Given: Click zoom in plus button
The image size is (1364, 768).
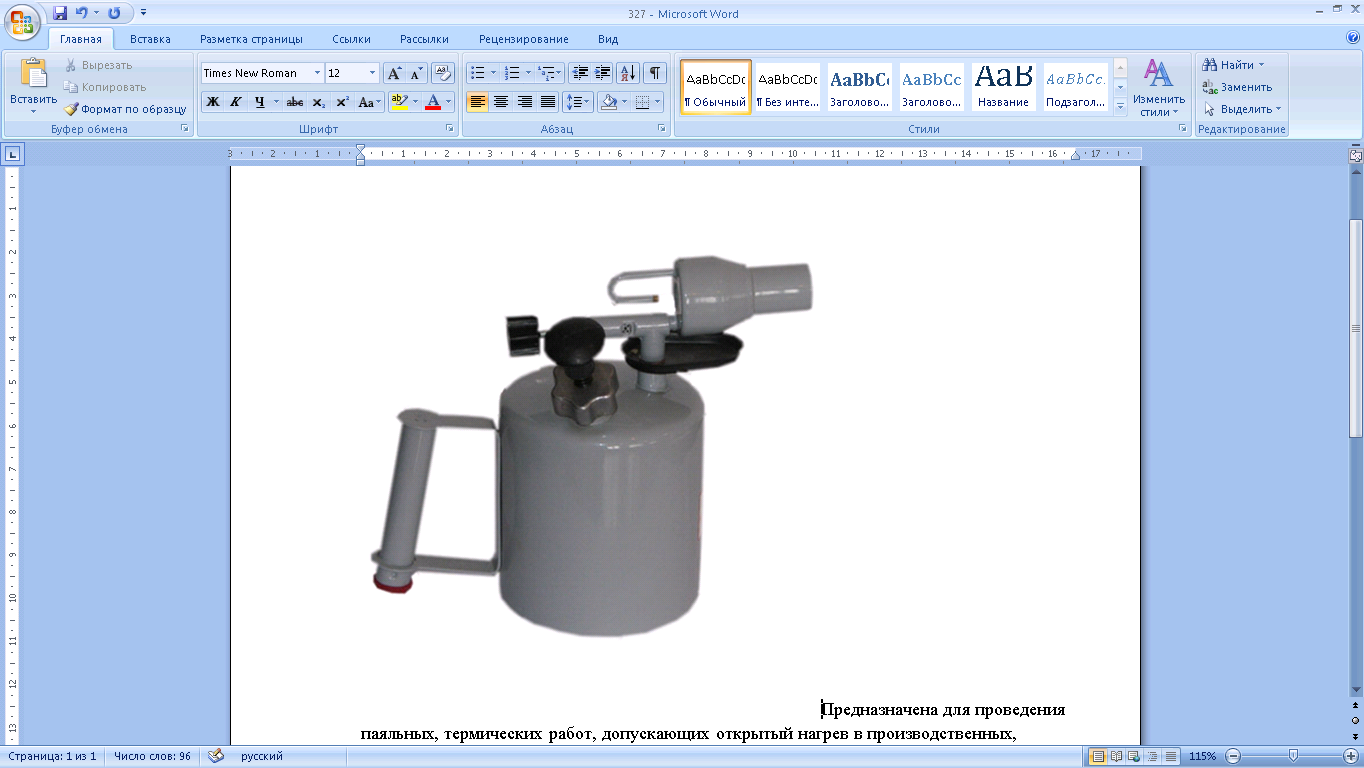Looking at the screenshot, I should (x=1351, y=756).
